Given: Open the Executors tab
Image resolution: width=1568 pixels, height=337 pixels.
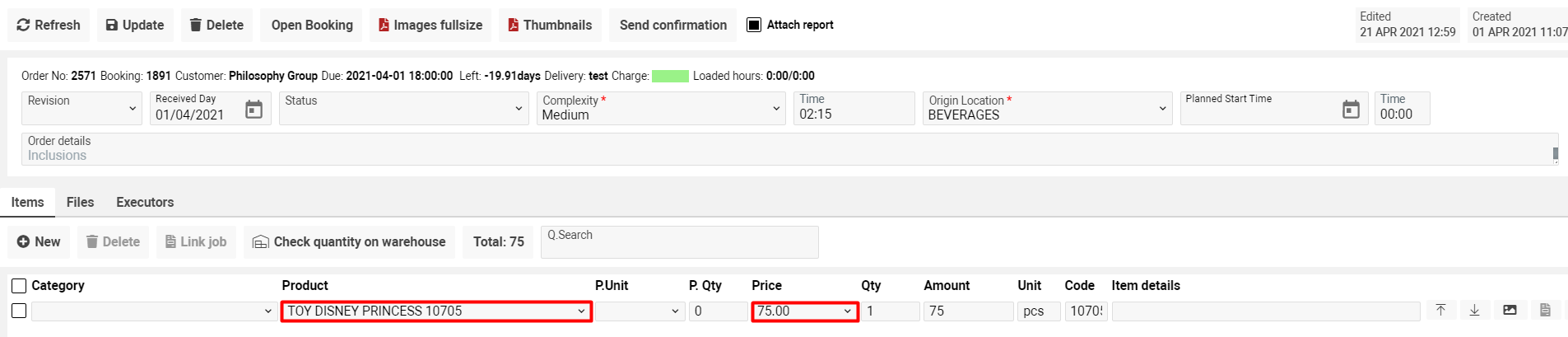Looking at the screenshot, I should [145, 202].
